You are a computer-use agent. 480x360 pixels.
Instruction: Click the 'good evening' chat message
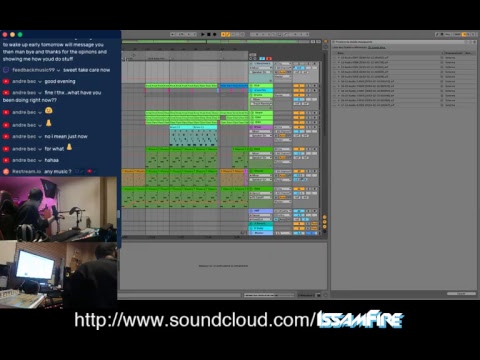click(60, 81)
